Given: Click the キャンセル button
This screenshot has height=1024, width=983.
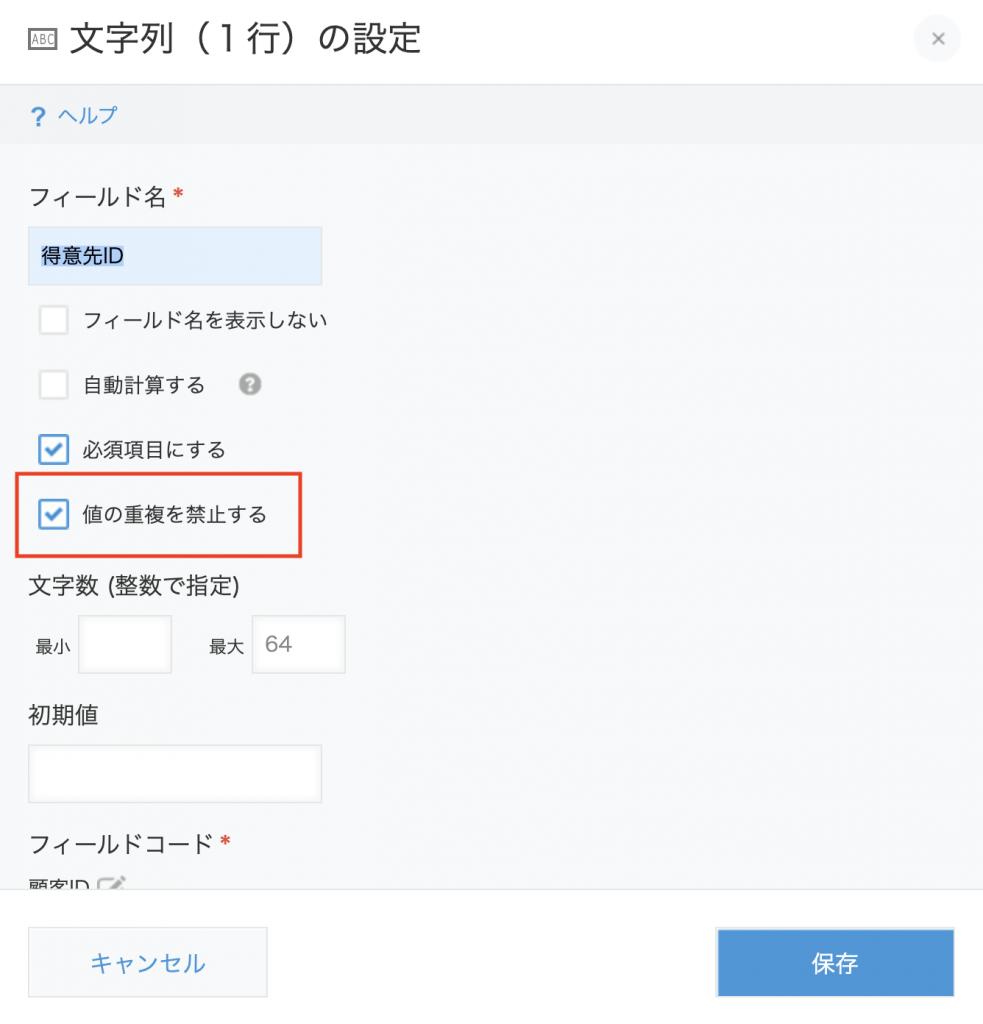Looking at the screenshot, I should [x=148, y=962].
